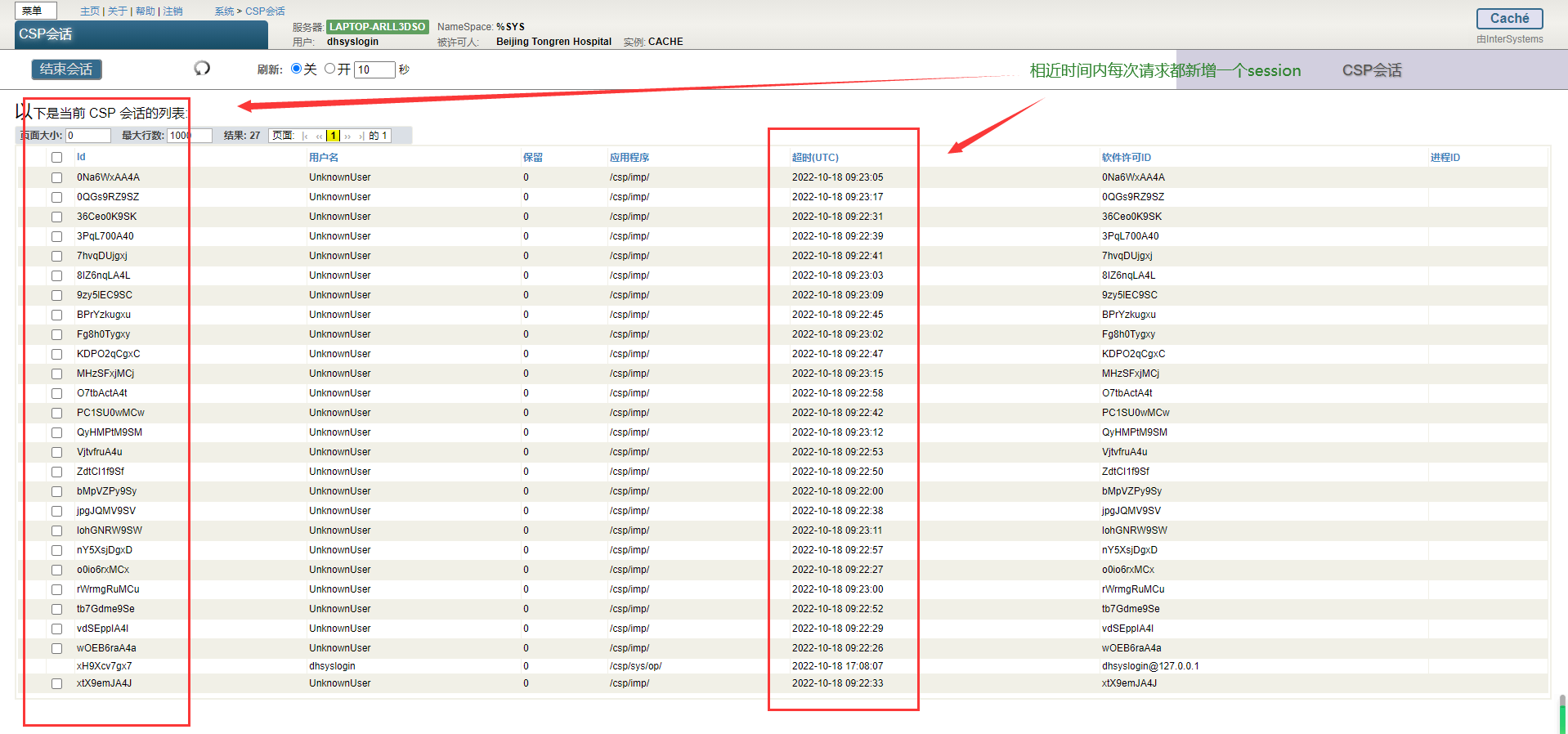This screenshot has width=1568, height=734.
Task: Go to previous page using double-left arrow
Action: click(x=319, y=136)
